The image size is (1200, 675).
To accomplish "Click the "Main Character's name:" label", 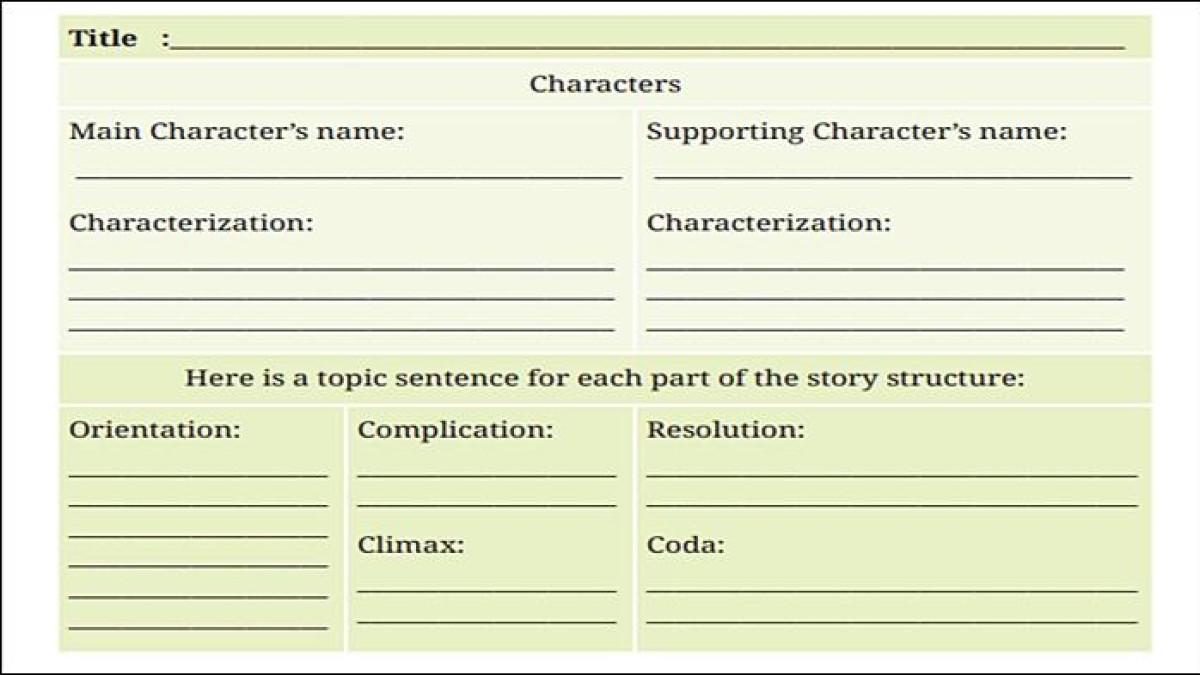I will click(x=237, y=132).
